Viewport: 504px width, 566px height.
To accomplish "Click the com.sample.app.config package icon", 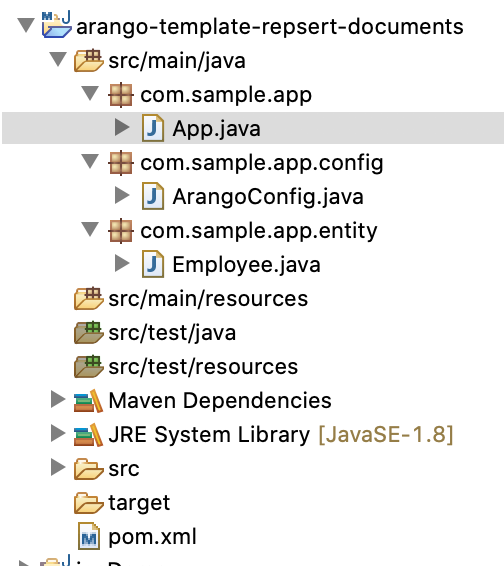I will click(121, 163).
